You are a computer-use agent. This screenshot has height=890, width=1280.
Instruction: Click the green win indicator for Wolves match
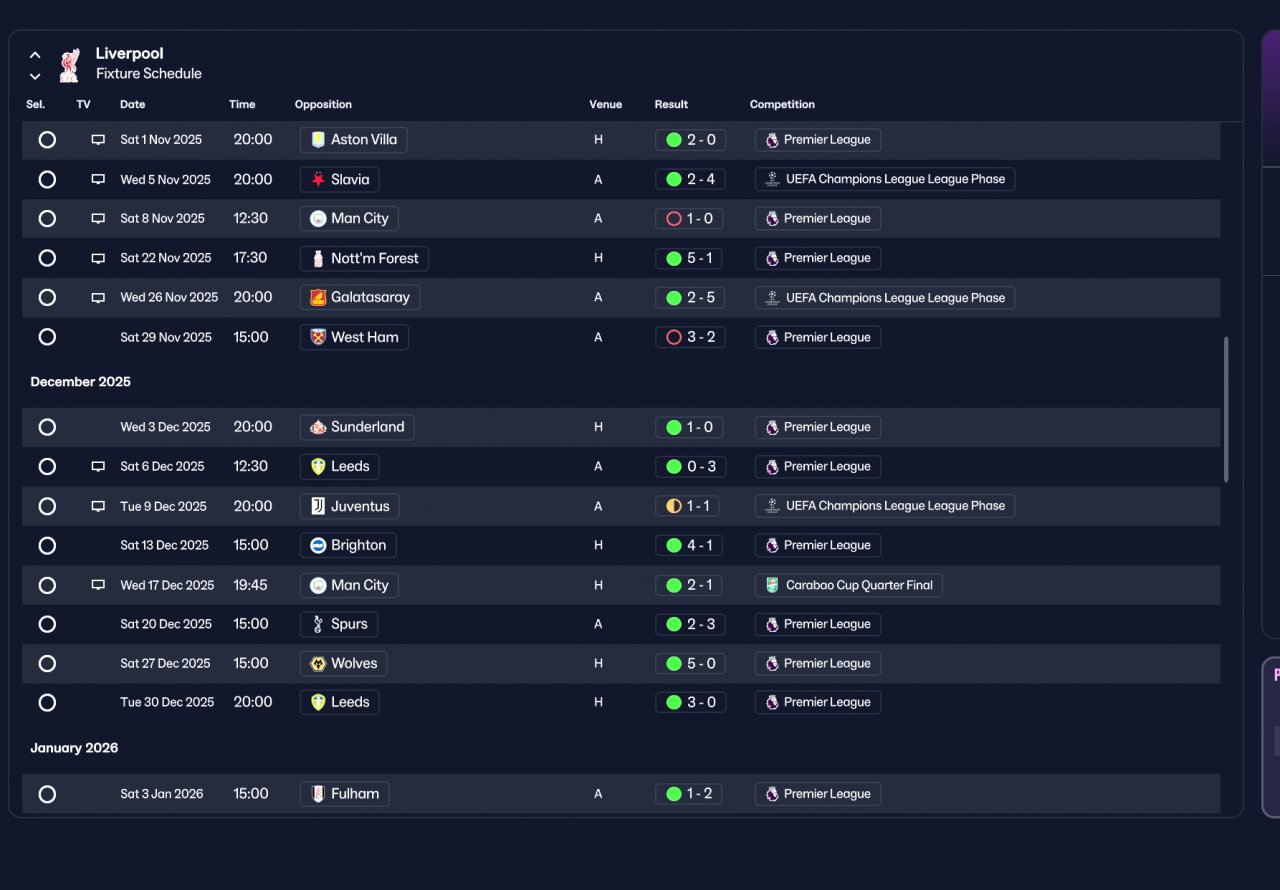(674, 663)
